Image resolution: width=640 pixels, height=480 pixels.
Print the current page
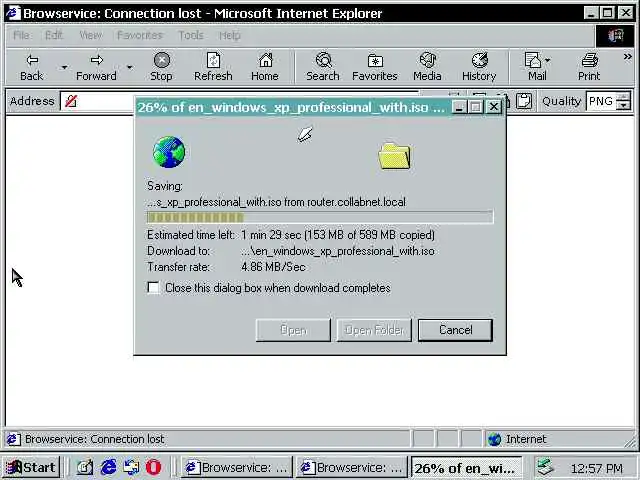[589, 67]
